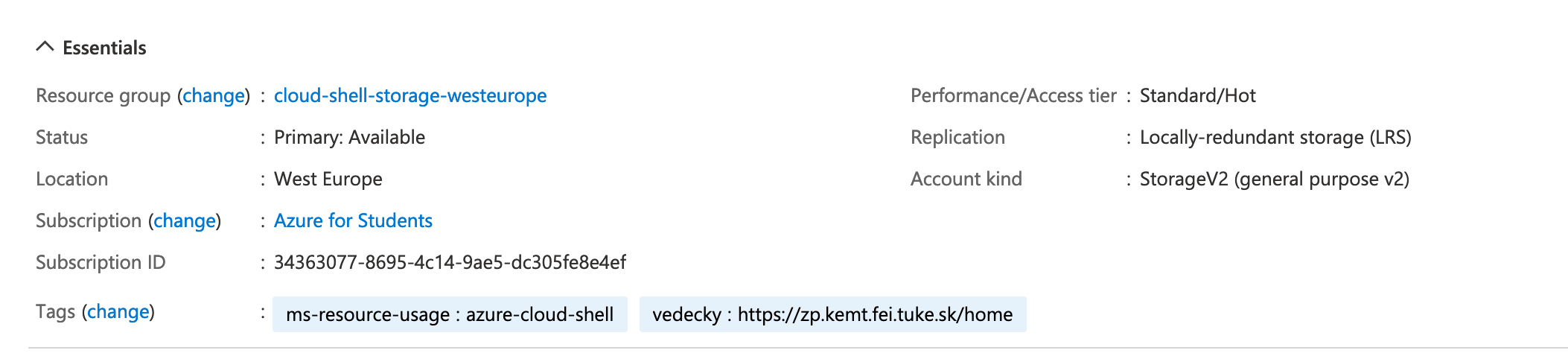Click the Replication label
The image size is (1568, 356).
(x=957, y=138)
